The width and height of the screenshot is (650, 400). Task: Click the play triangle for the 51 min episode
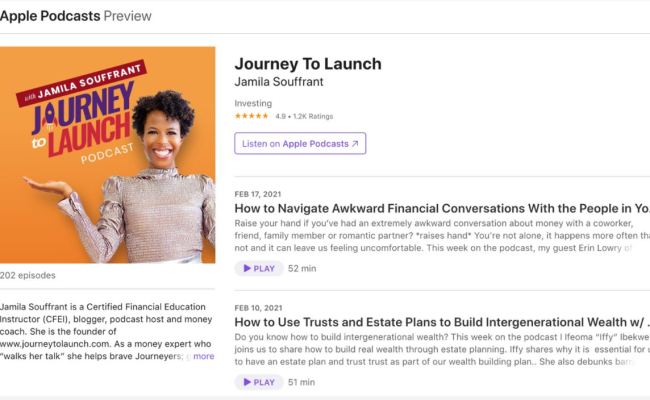[247, 382]
